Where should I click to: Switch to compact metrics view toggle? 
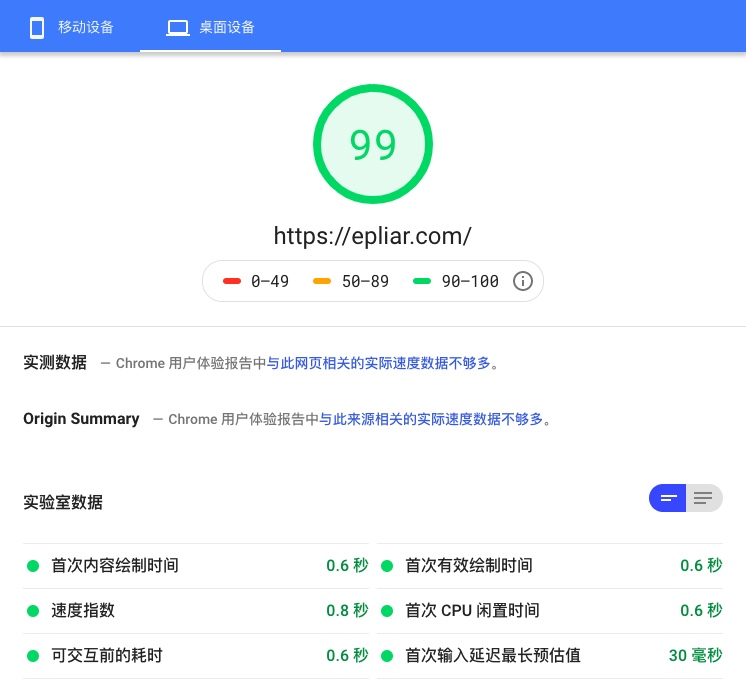tap(667, 498)
